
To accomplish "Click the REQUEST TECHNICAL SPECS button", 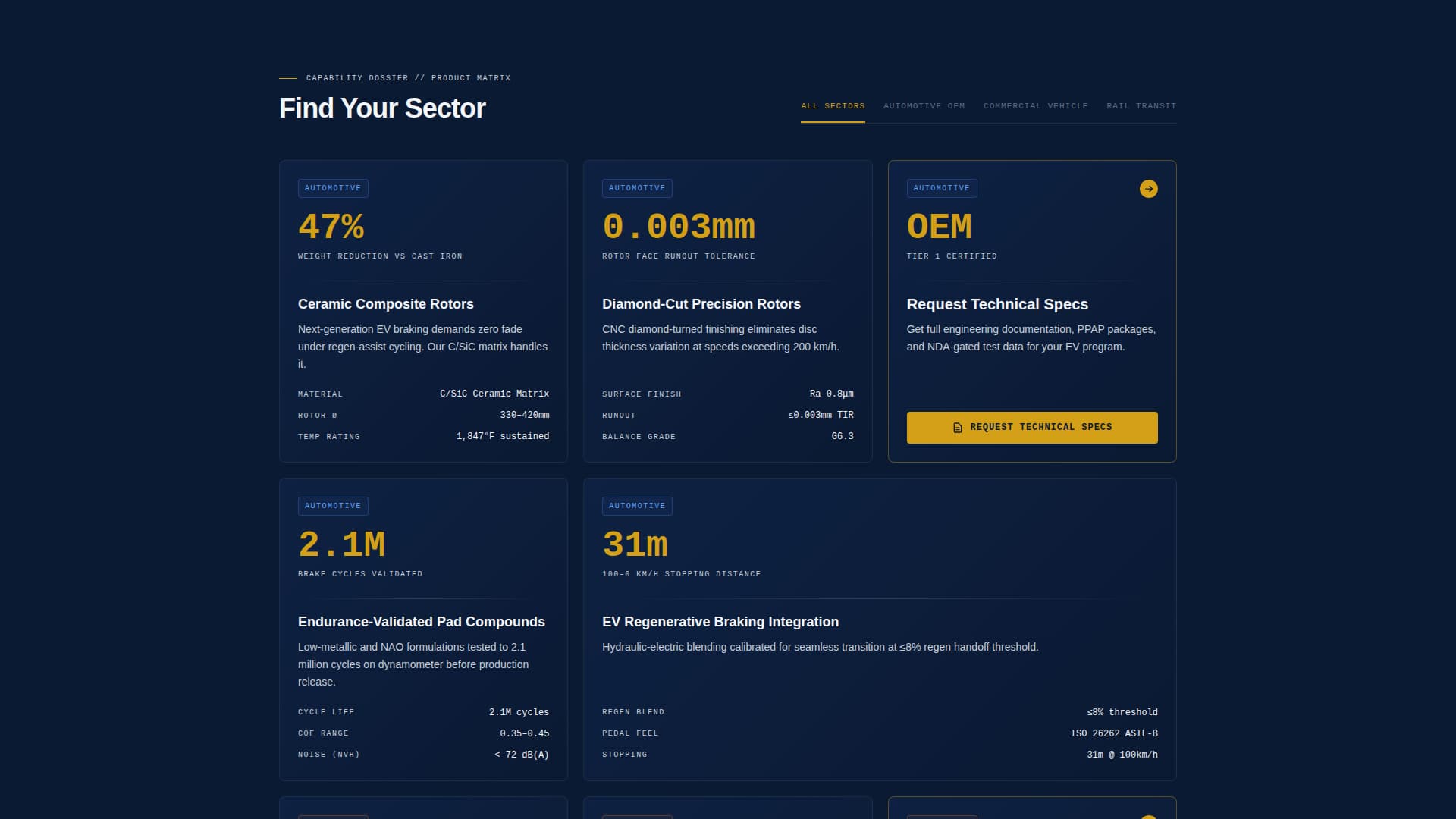I will tap(1032, 427).
